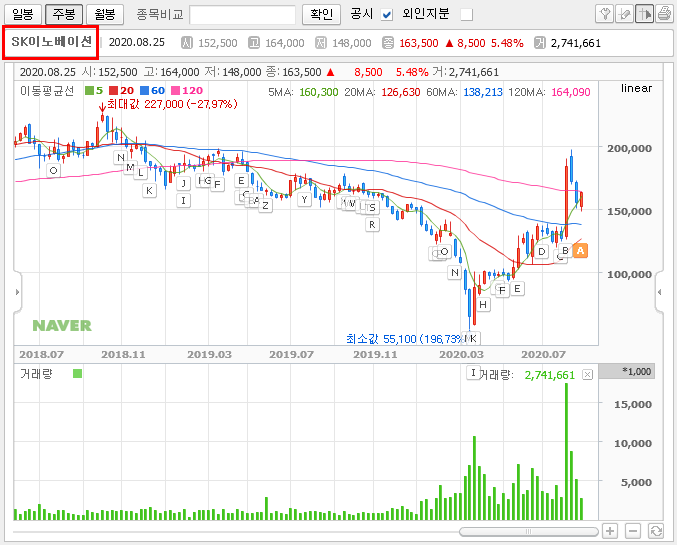
Task: Click the 고 (high price) icon
Action: click(x=254, y=43)
